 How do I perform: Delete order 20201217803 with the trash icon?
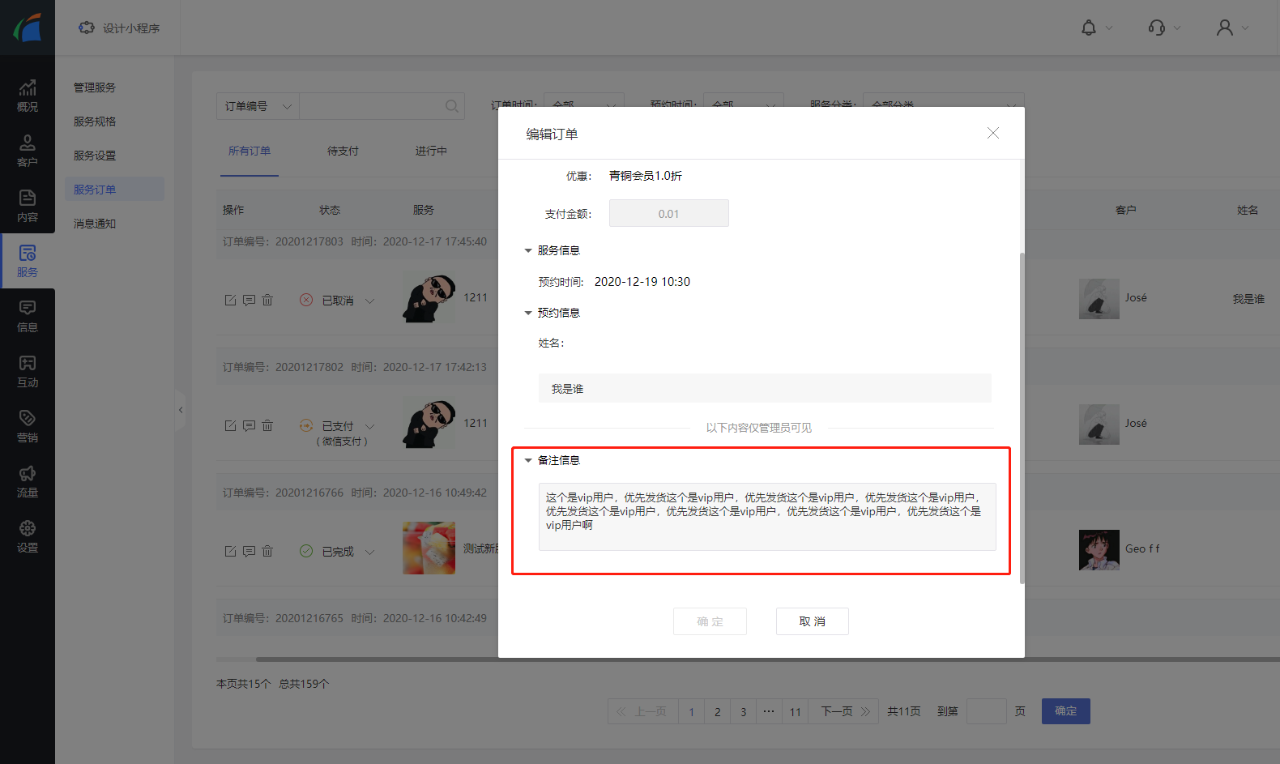tap(267, 300)
